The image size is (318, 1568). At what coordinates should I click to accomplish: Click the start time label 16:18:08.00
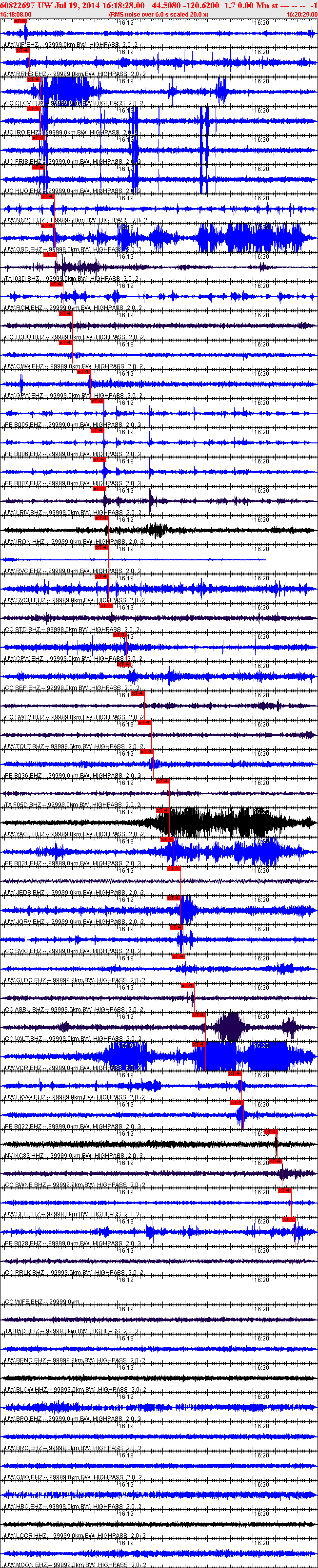[x=16, y=14]
